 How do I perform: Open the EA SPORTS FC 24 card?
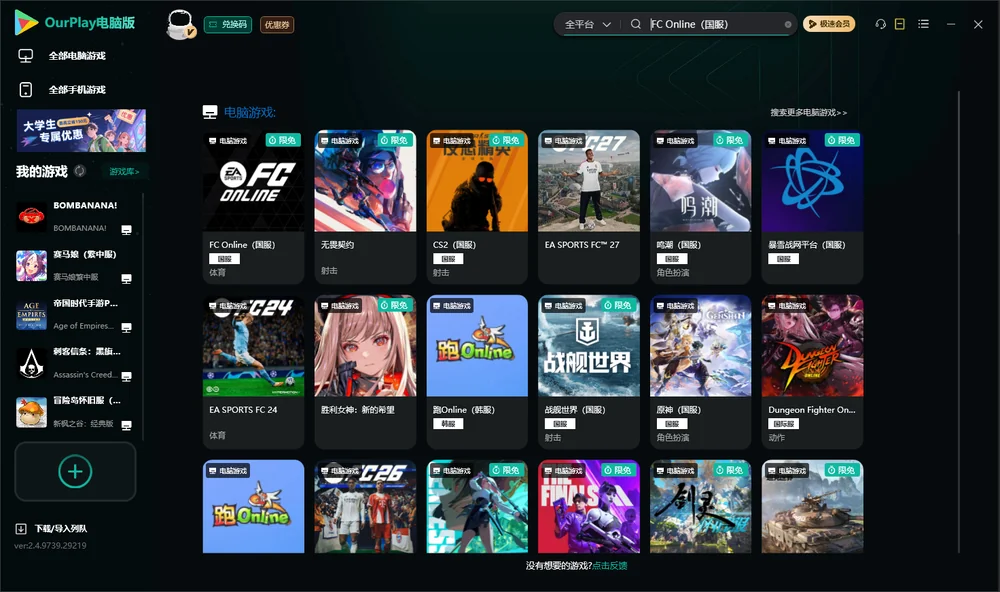tap(253, 372)
